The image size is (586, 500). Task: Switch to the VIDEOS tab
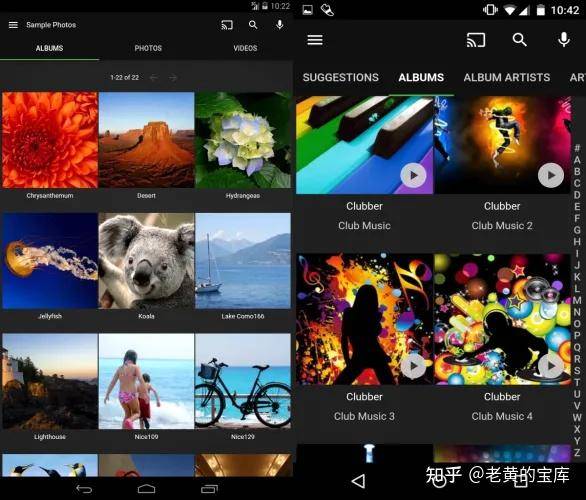[245, 48]
